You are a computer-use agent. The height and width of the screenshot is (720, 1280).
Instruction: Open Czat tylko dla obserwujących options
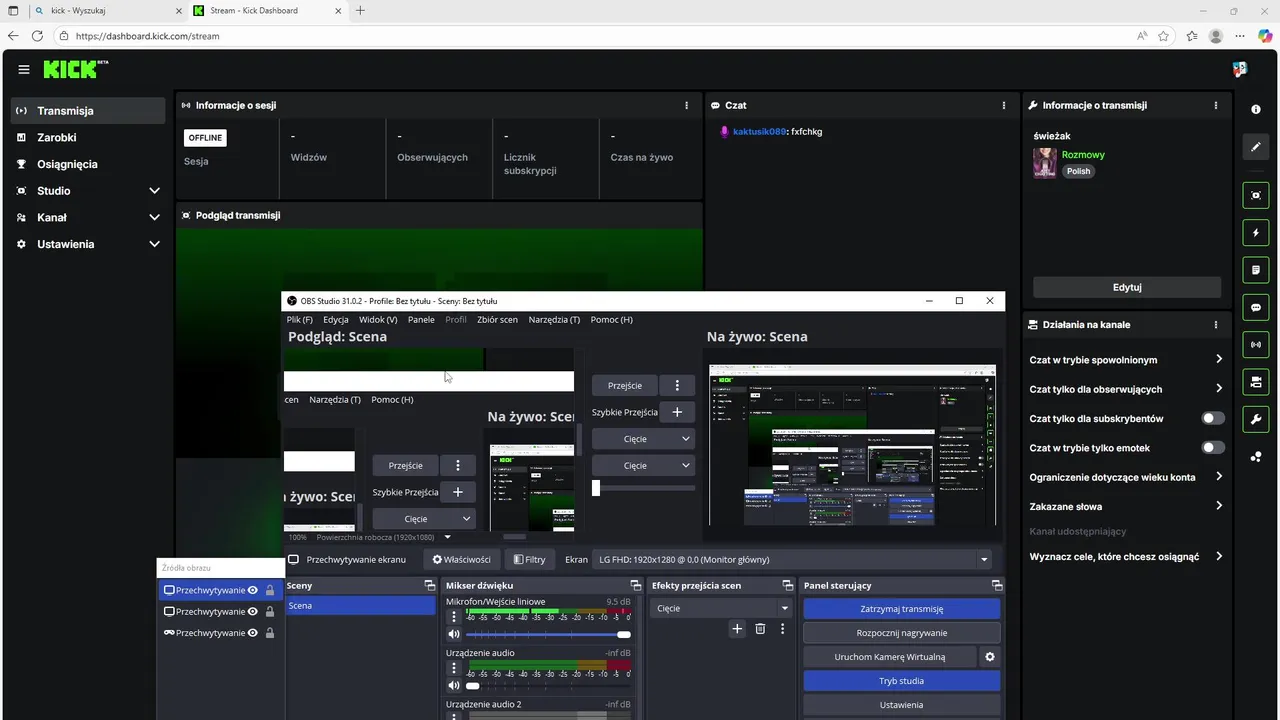(1127, 389)
